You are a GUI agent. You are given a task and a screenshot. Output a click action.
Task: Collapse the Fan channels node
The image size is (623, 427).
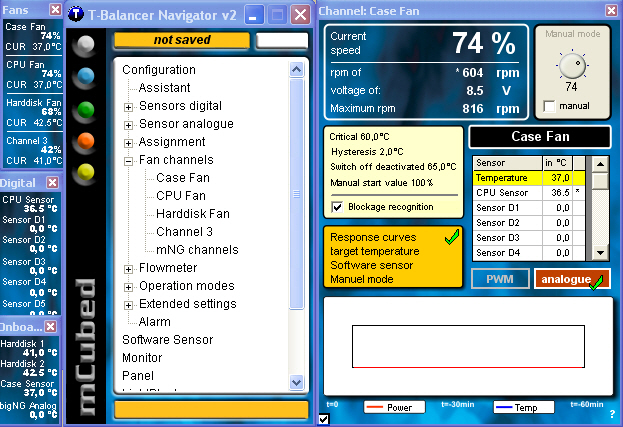click(128, 161)
